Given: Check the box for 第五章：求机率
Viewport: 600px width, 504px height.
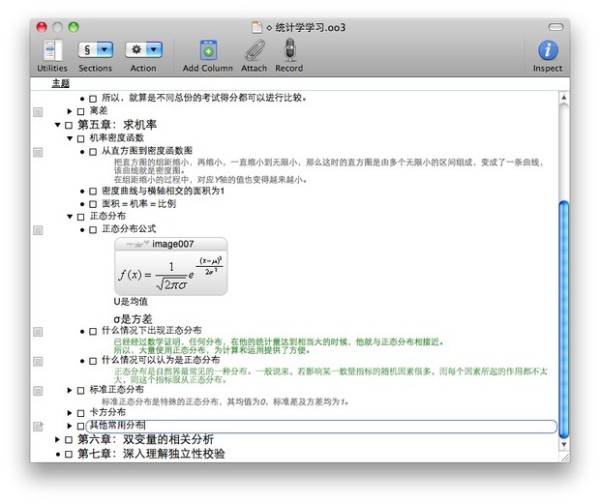Looking at the screenshot, I should click(x=69, y=125).
